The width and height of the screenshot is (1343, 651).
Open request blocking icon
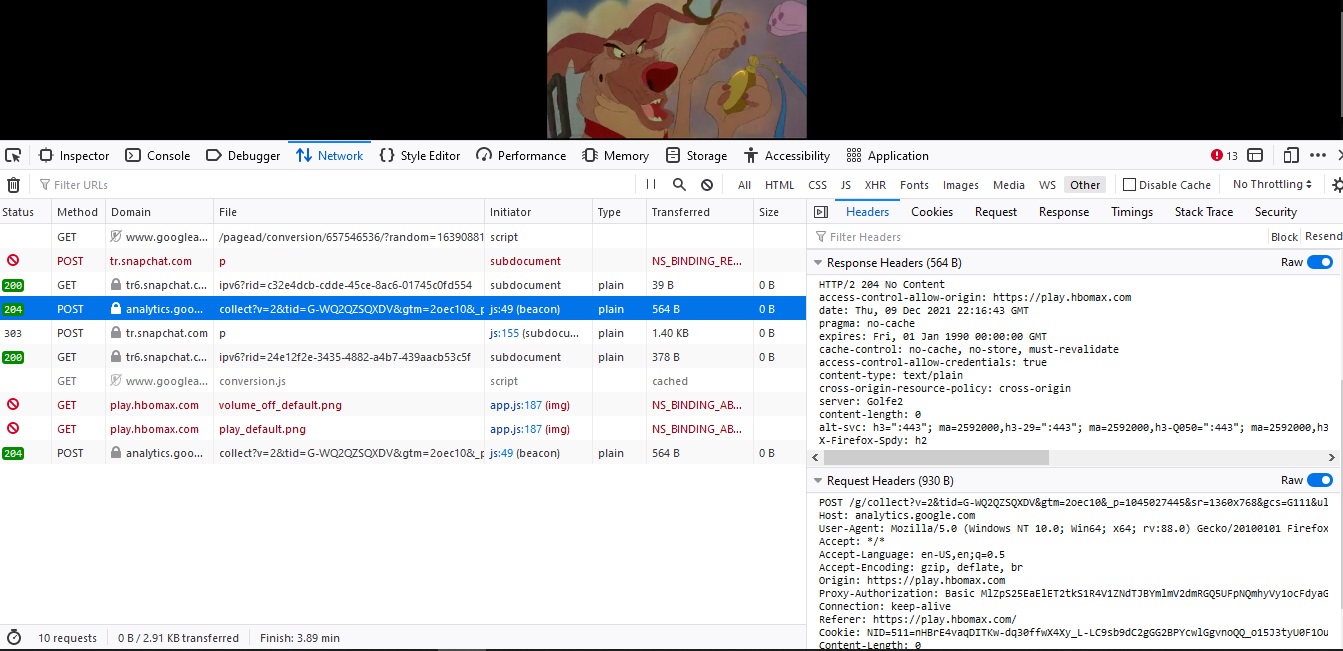point(707,185)
